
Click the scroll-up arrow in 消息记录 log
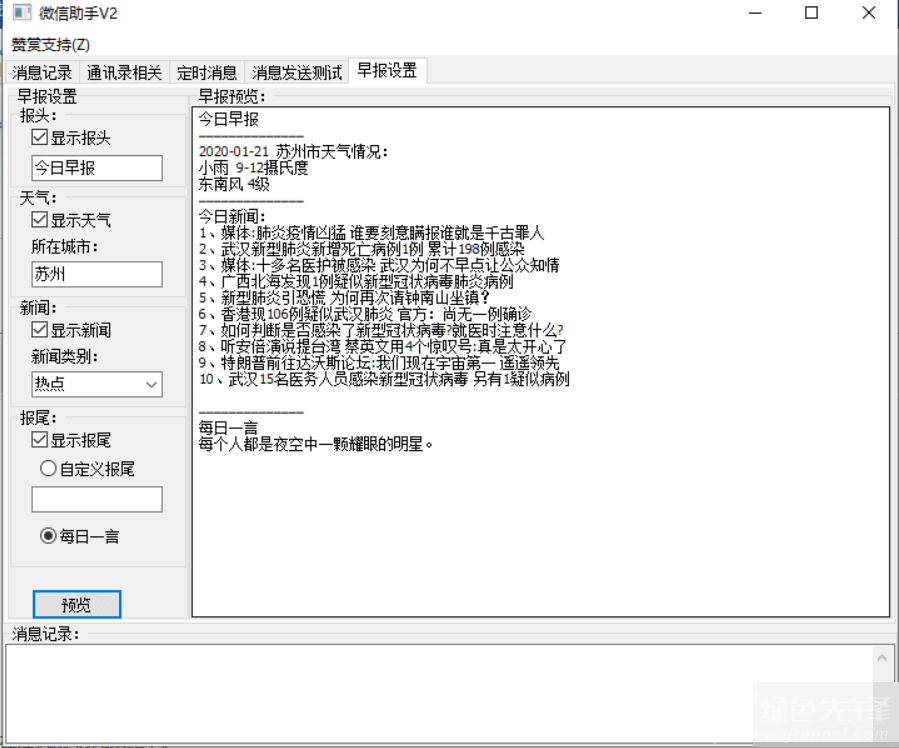tap(882, 658)
